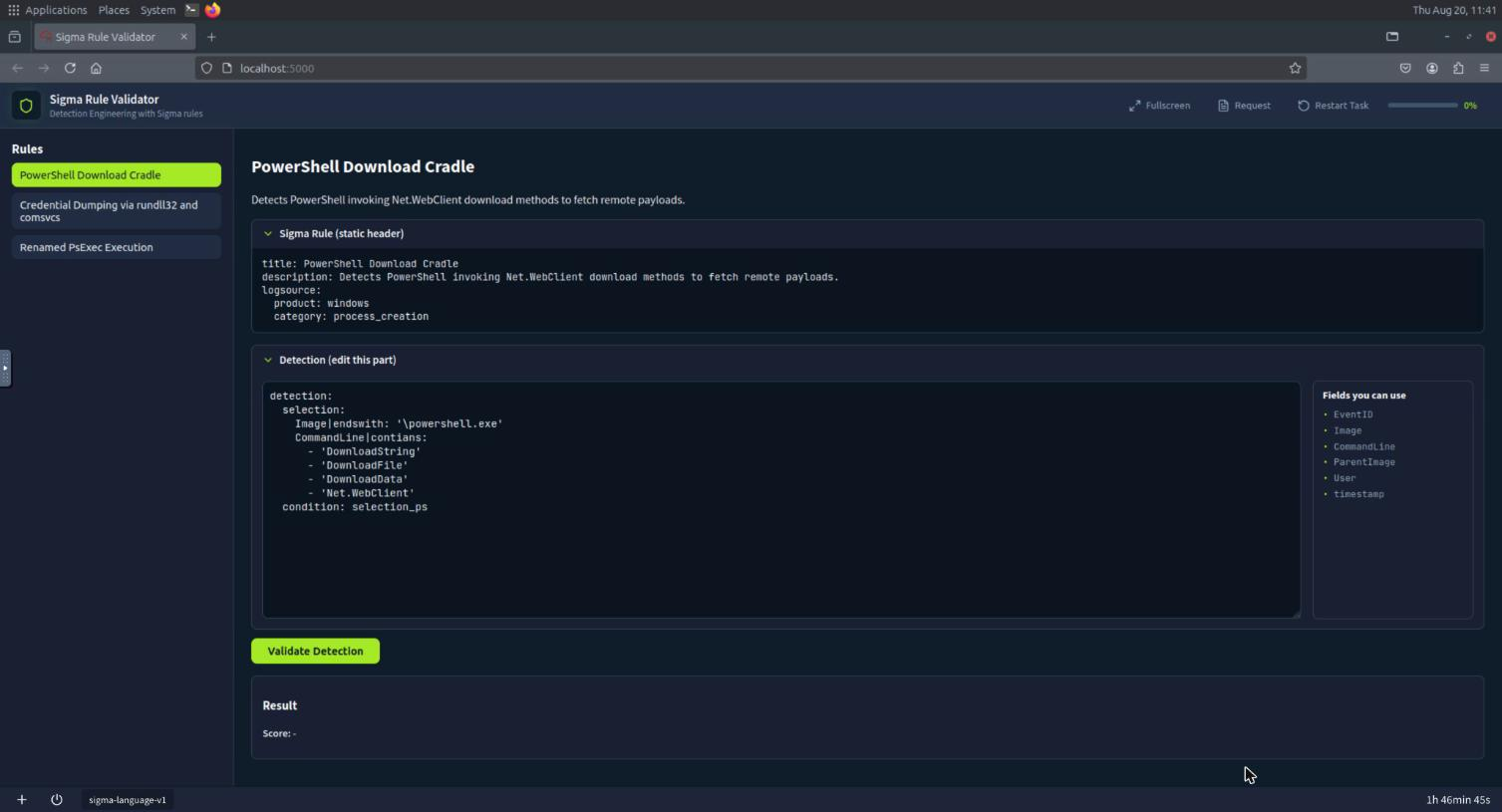Image resolution: width=1502 pixels, height=812 pixels.
Task: Open the Firefox hamburger menu
Action: point(1484,68)
